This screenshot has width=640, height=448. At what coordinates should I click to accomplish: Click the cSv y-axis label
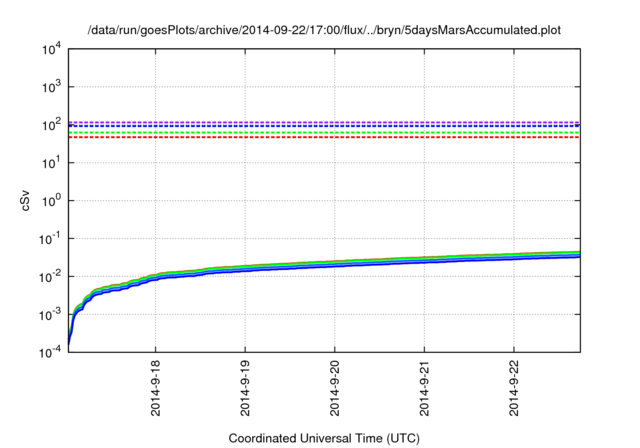pos(25,200)
